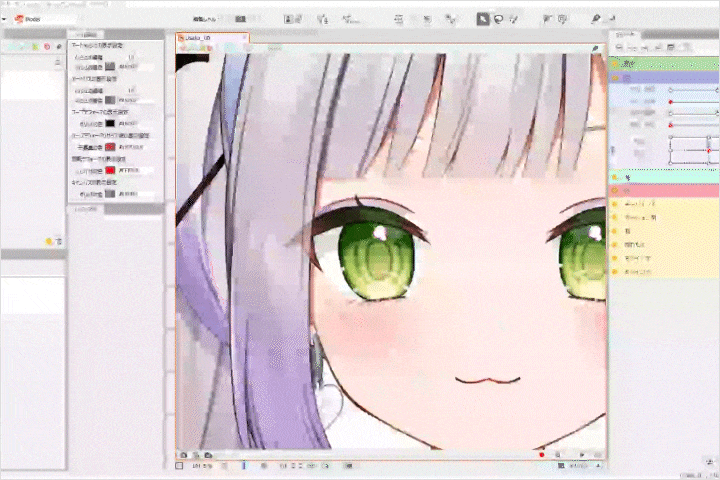Viewport: 720px width, 480px height.
Task: Close the Usako_00 canvas tab
Action: (245, 38)
